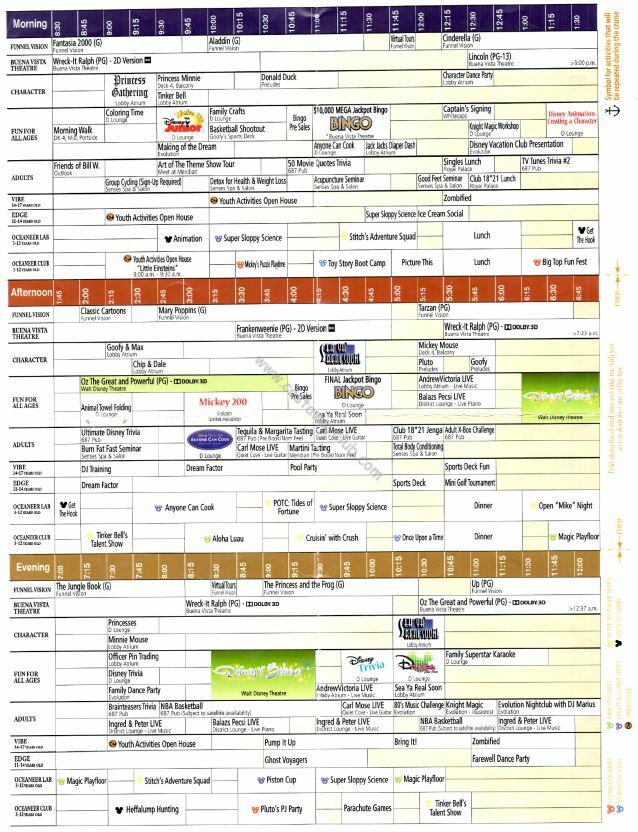Click Tarzan (PG) listing
638x832 pixels.
coord(434,308)
